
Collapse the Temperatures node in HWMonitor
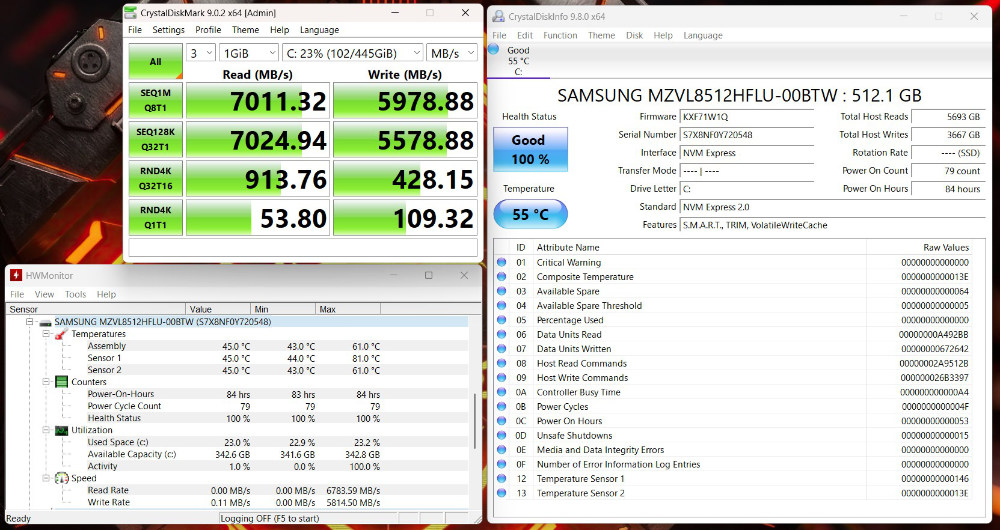(46, 334)
